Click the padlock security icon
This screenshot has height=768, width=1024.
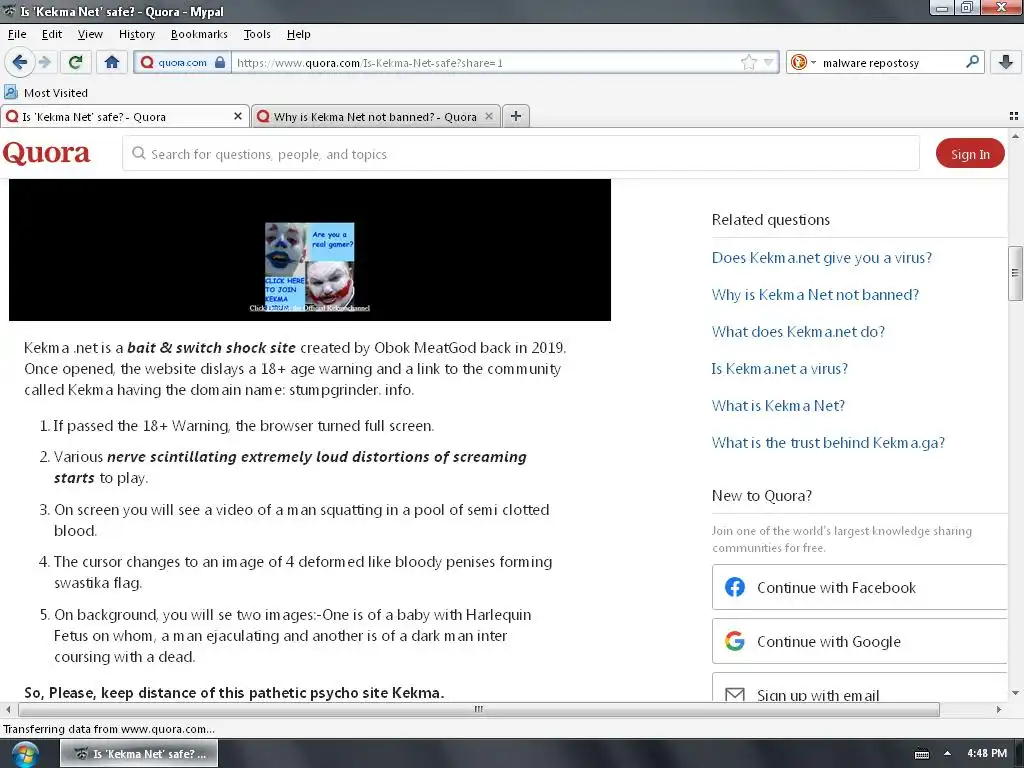(220, 63)
